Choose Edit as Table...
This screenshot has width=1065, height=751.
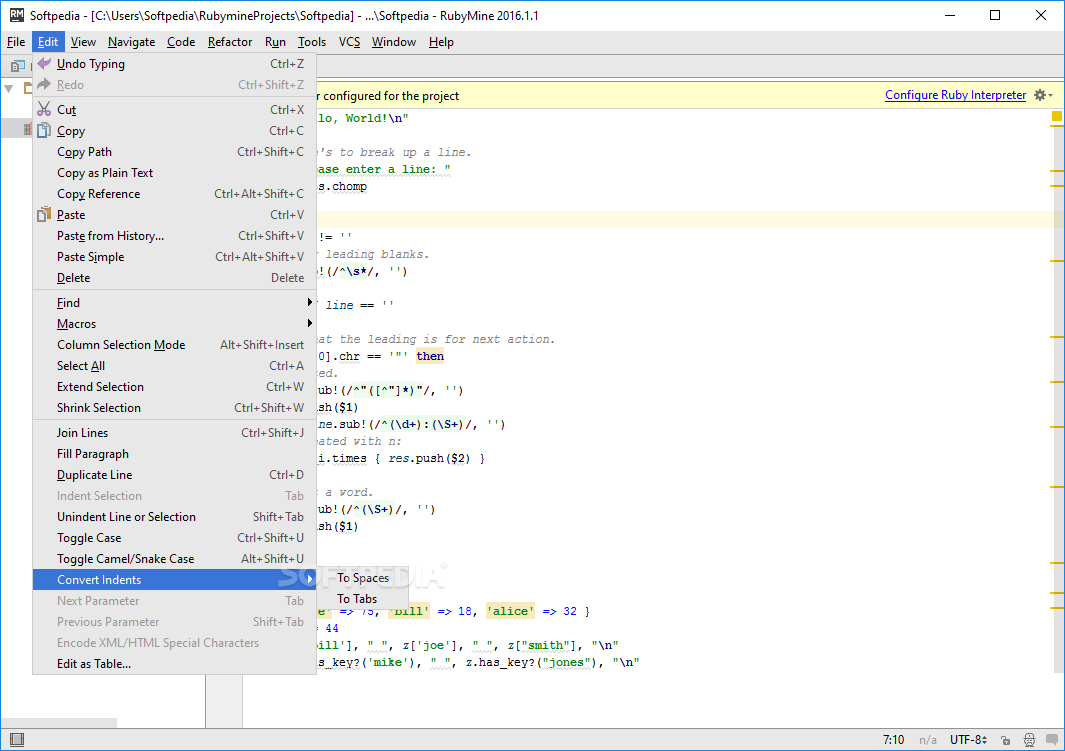[174, 664]
